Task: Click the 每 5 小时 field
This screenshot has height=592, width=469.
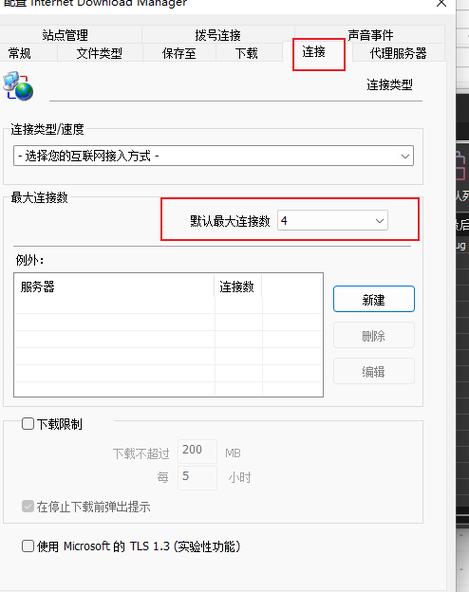Action: (197, 477)
